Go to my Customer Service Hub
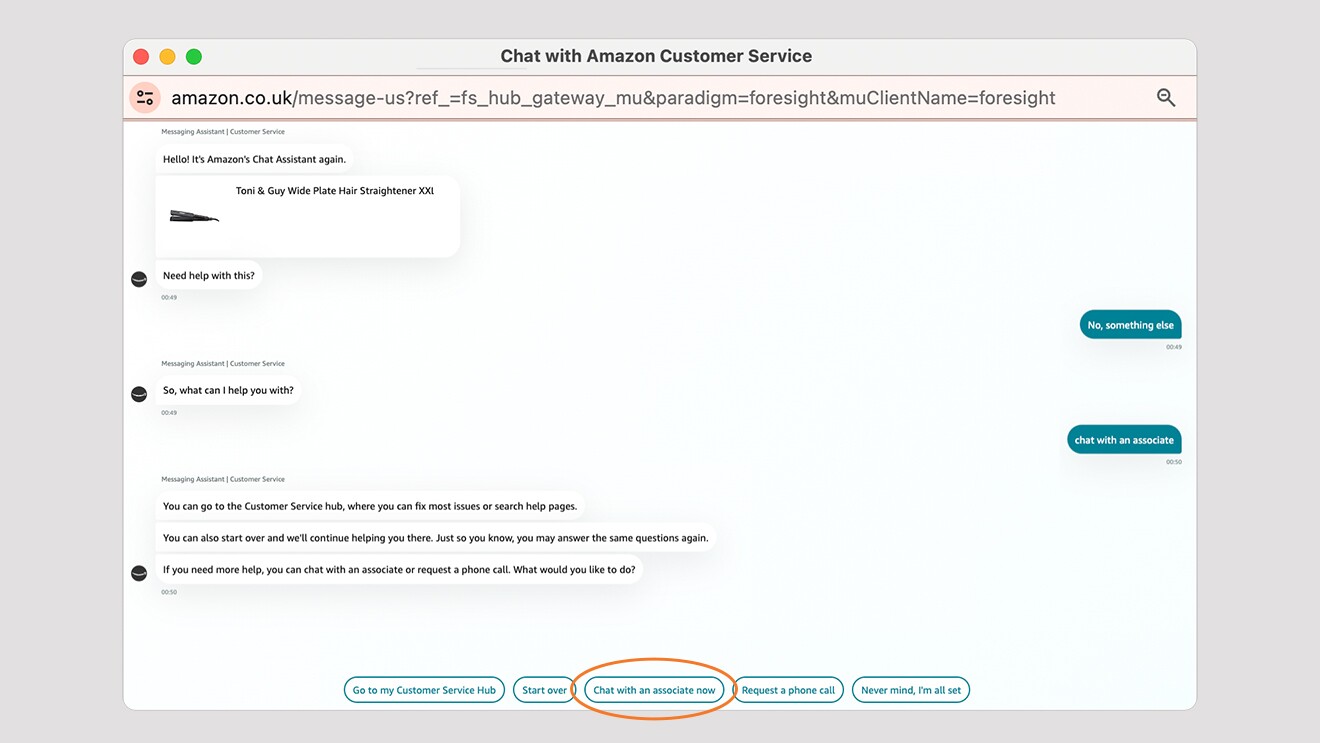Image resolution: width=1320 pixels, height=743 pixels. tap(424, 690)
